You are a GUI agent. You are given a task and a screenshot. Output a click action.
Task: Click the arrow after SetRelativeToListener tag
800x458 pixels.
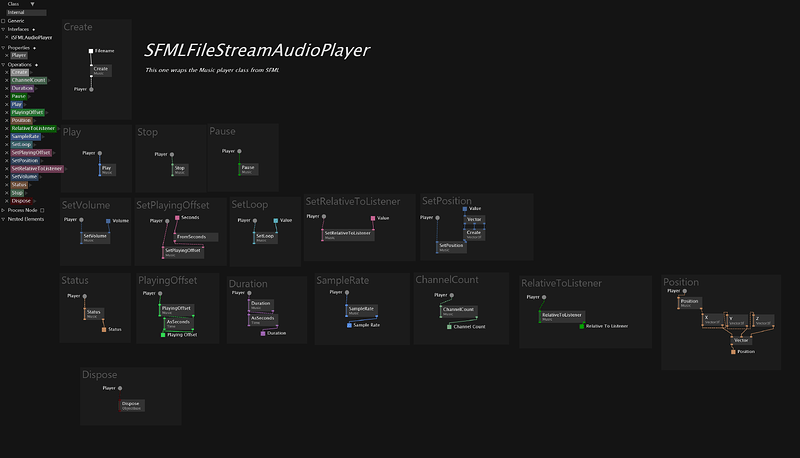(66, 169)
